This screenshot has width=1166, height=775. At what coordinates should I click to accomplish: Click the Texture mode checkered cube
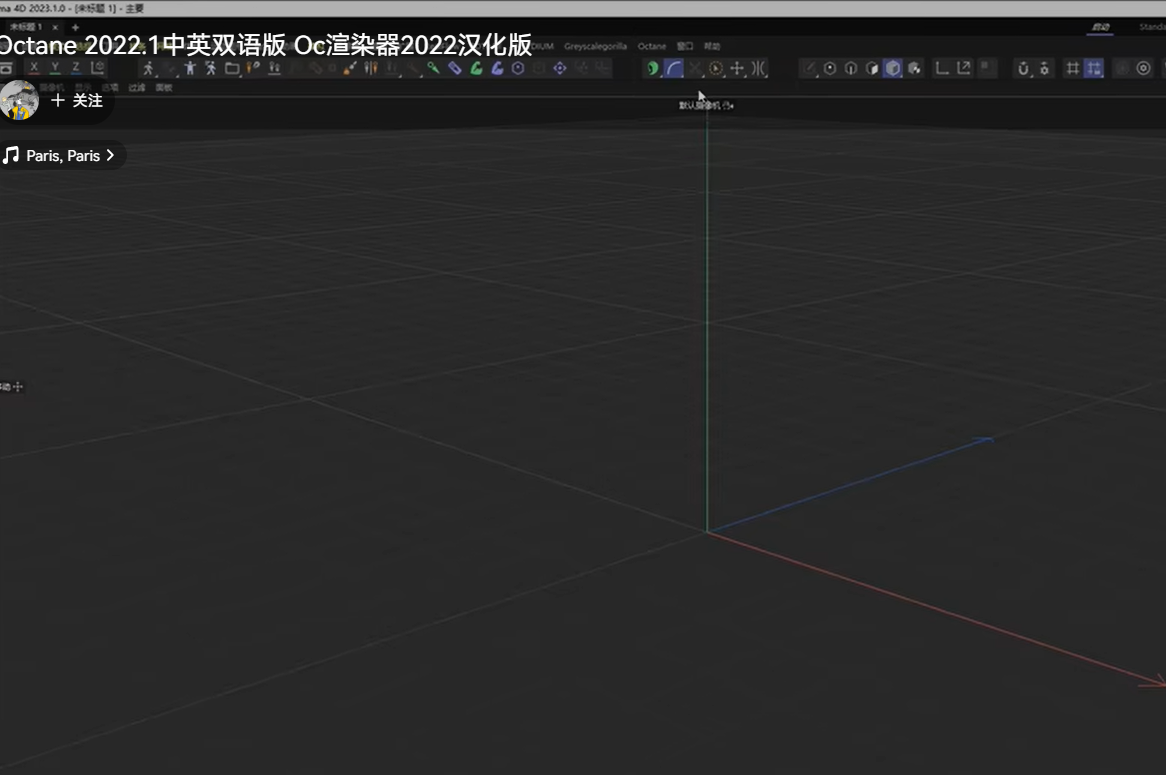pos(915,68)
